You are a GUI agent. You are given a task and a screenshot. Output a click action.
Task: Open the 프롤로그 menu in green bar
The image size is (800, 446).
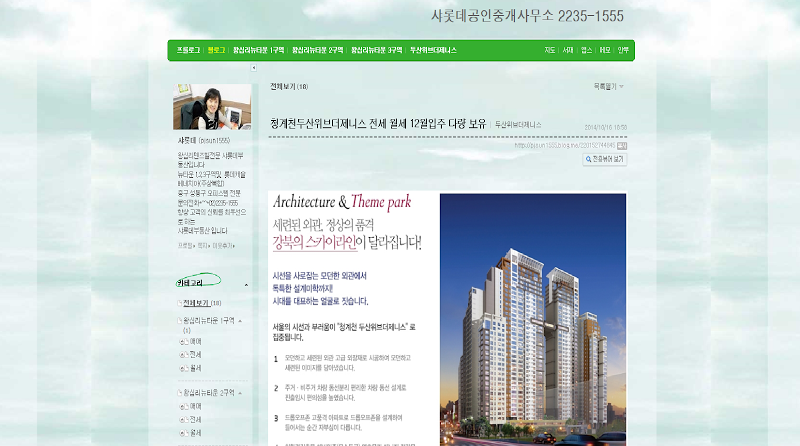pos(188,50)
